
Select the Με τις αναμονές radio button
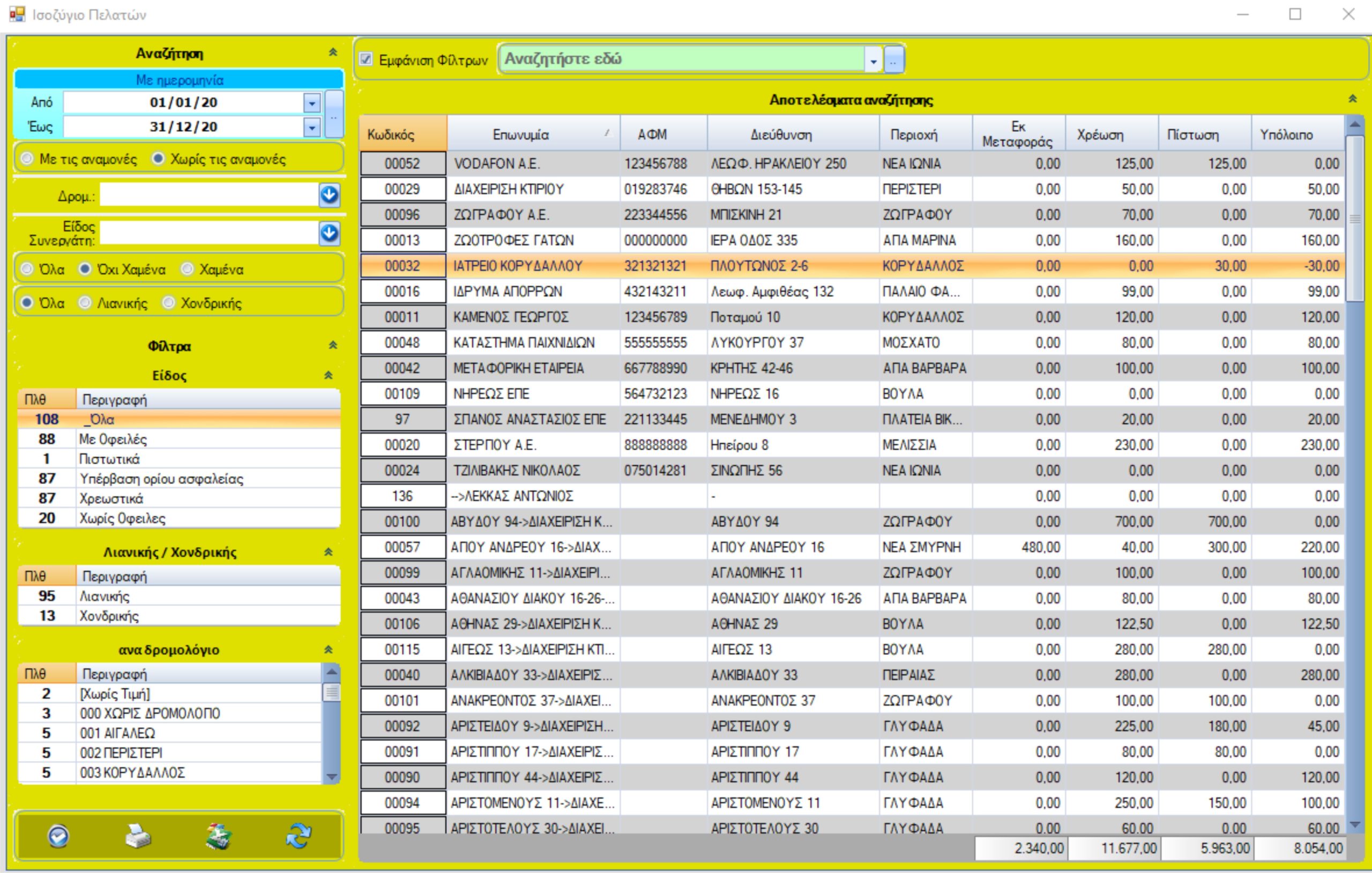[x=27, y=159]
